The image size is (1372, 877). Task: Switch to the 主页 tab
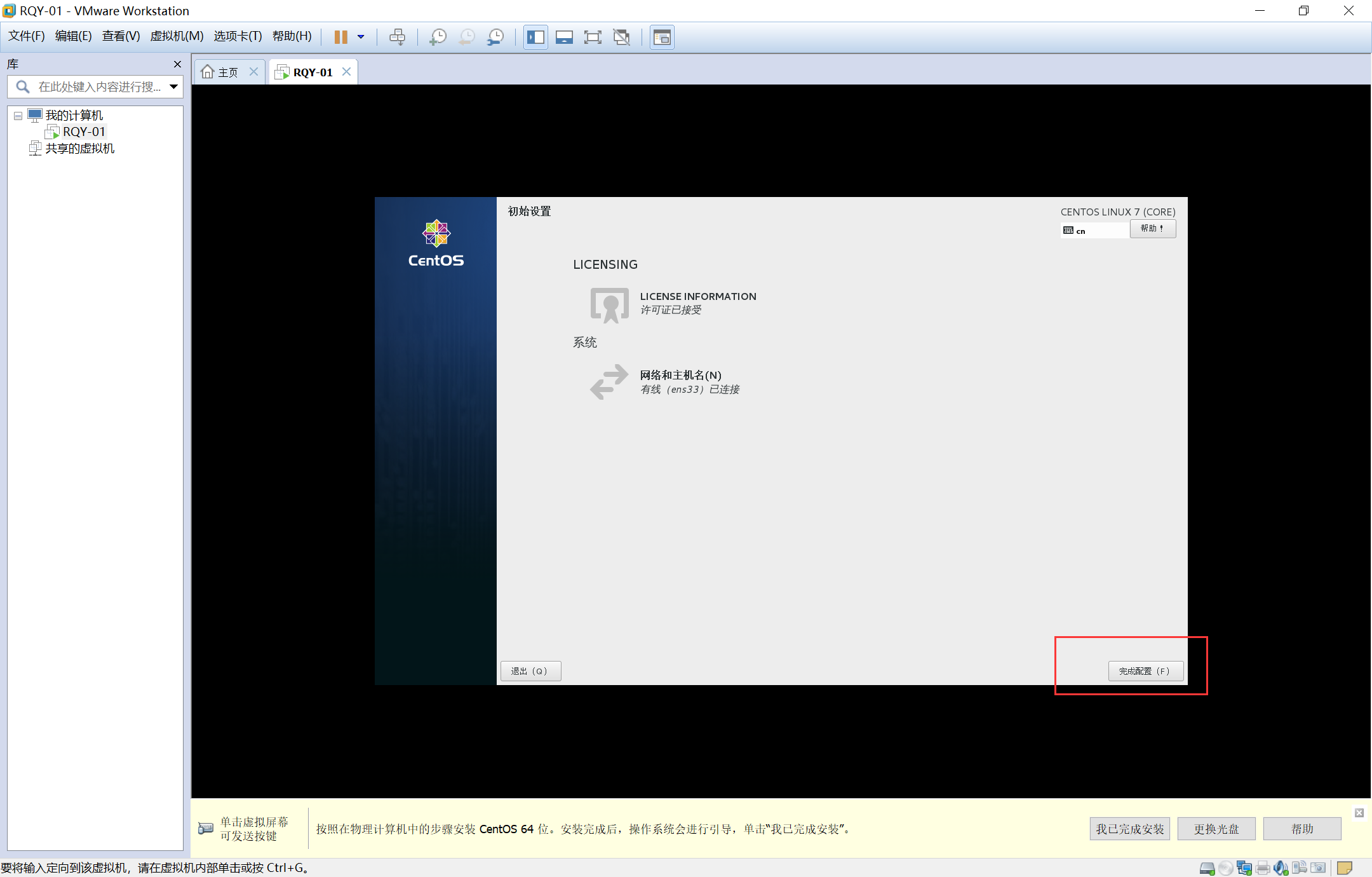pos(220,72)
